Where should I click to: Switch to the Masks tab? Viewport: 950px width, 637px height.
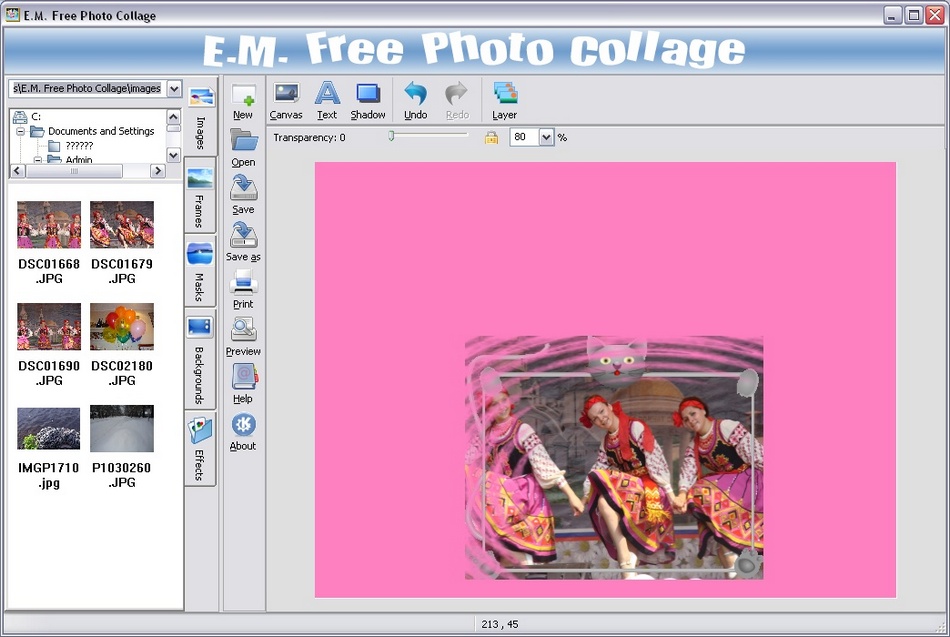pyautogui.click(x=201, y=272)
